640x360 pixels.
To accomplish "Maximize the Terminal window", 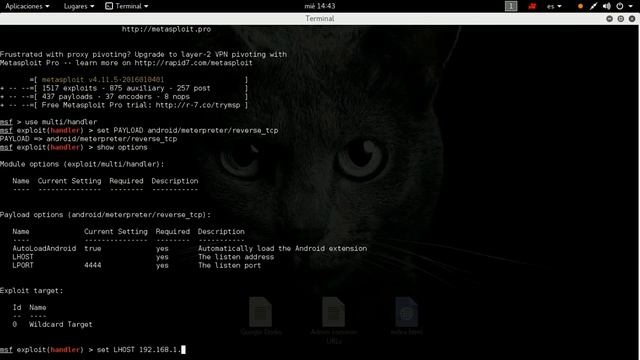I will point(620,19).
